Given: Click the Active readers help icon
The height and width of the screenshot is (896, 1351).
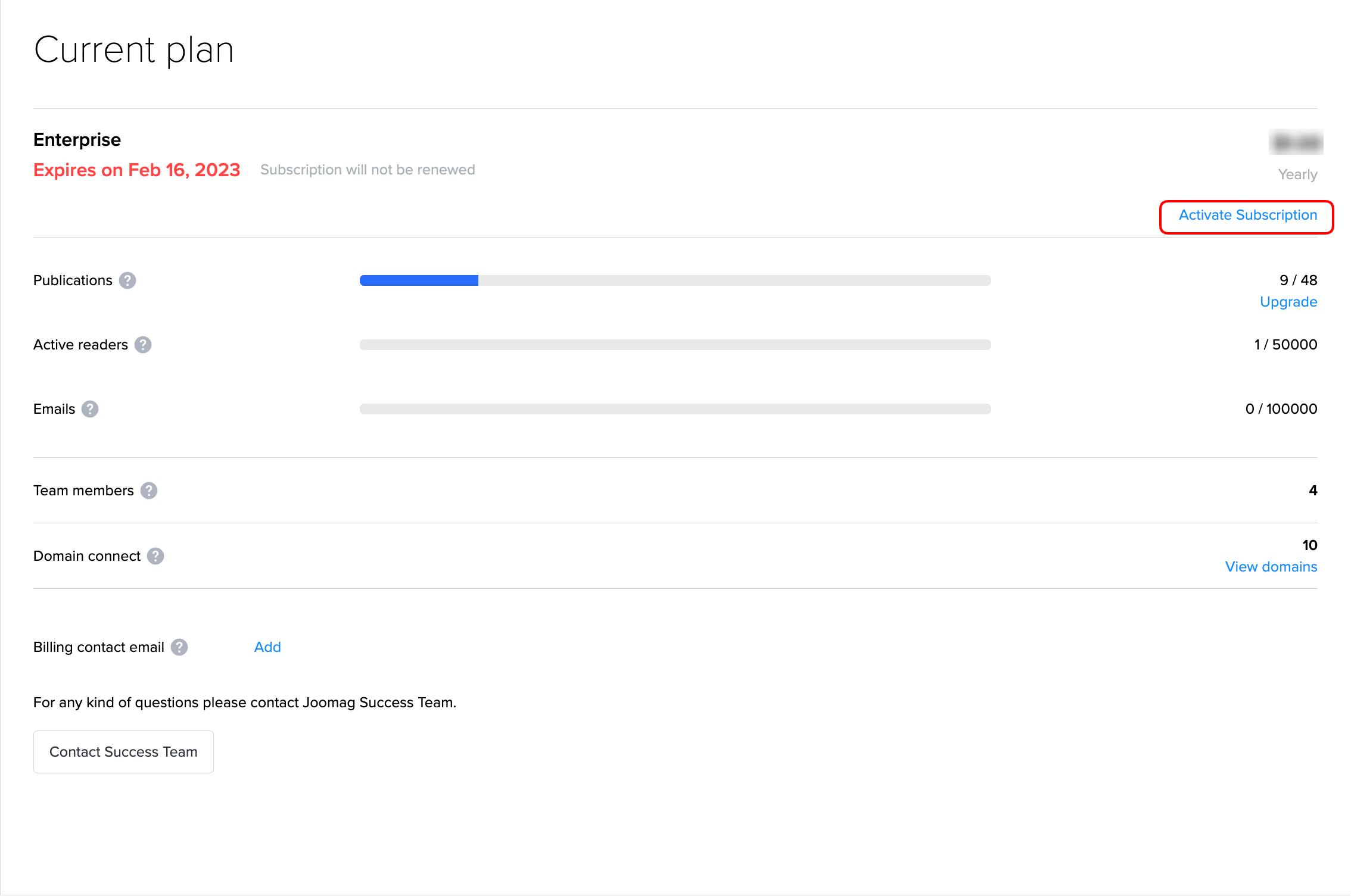Looking at the screenshot, I should pos(143,345).
